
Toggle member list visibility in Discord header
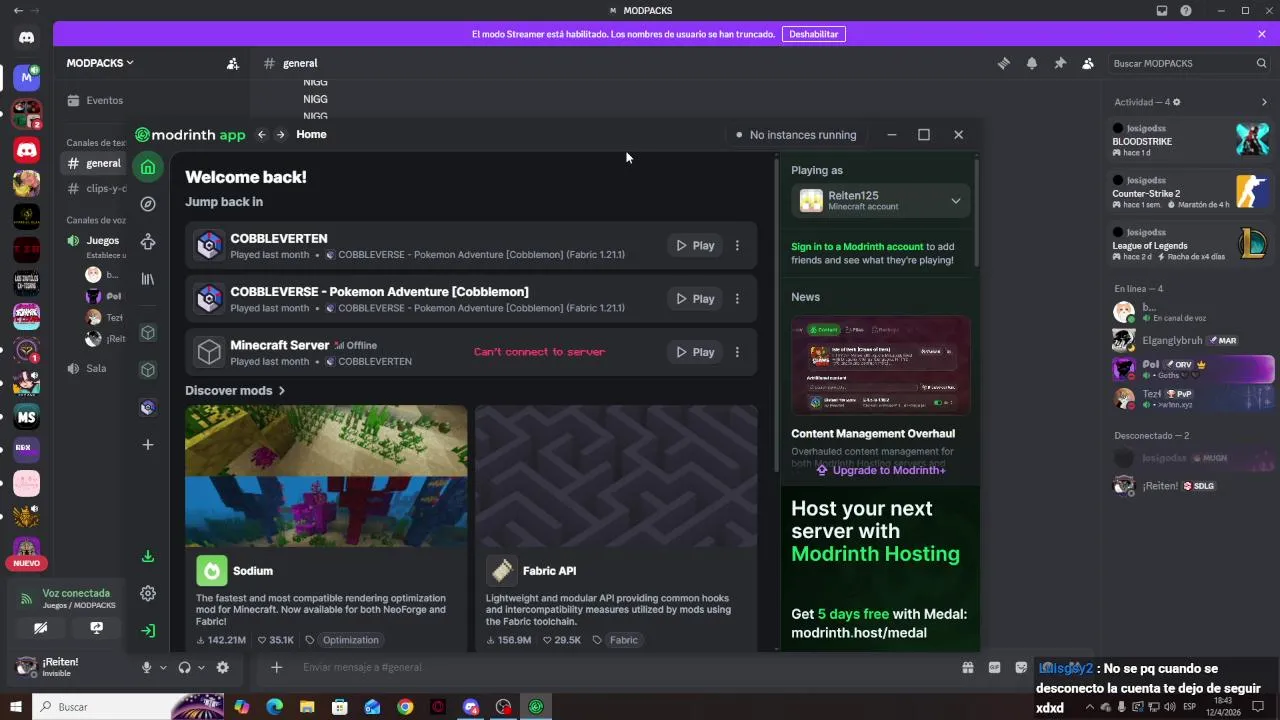coord(1088,63)
